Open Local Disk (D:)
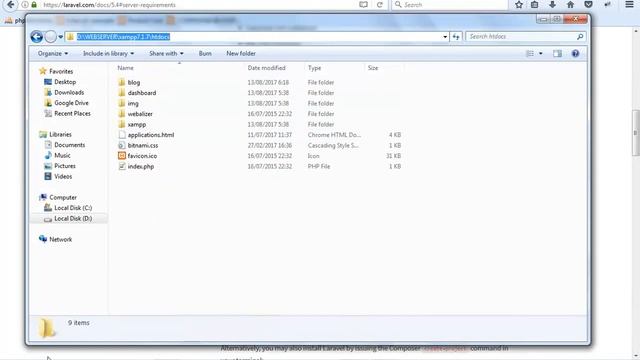 (73, 219)
